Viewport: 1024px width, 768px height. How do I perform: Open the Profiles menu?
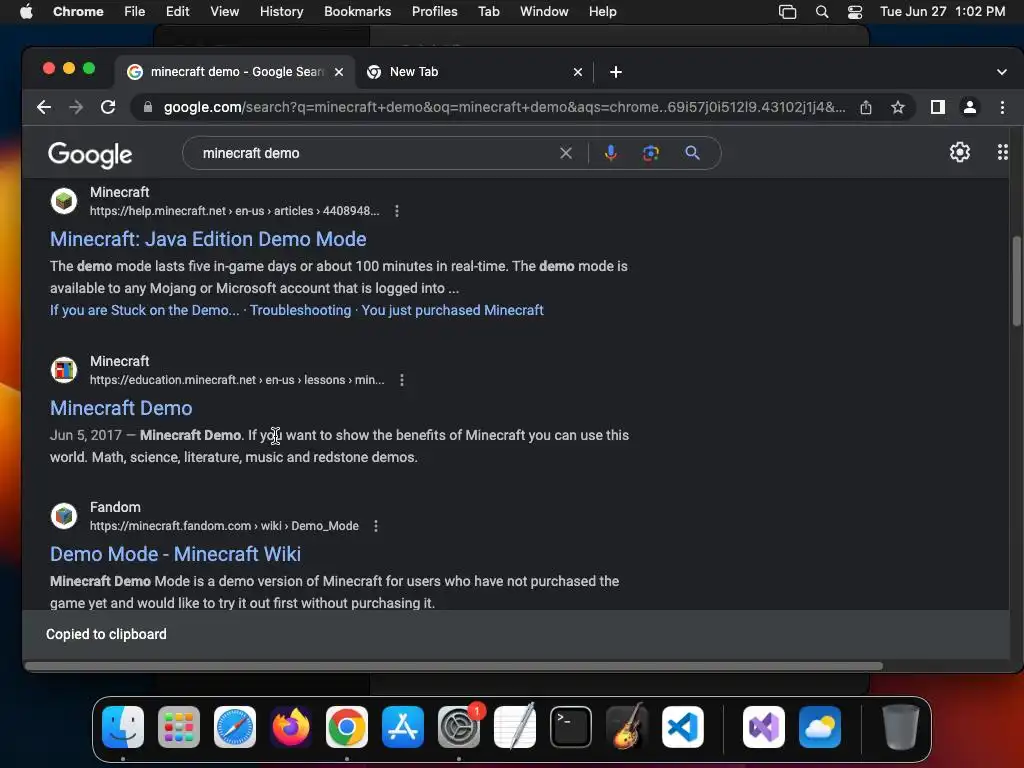[x=435, y=12]
